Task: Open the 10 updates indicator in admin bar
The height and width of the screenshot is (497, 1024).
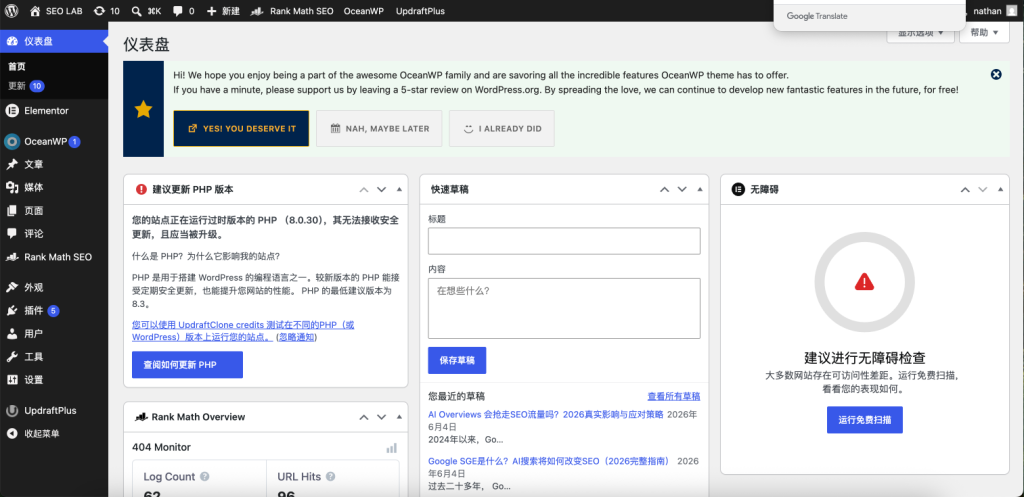Action: click(x=106, y=11)
